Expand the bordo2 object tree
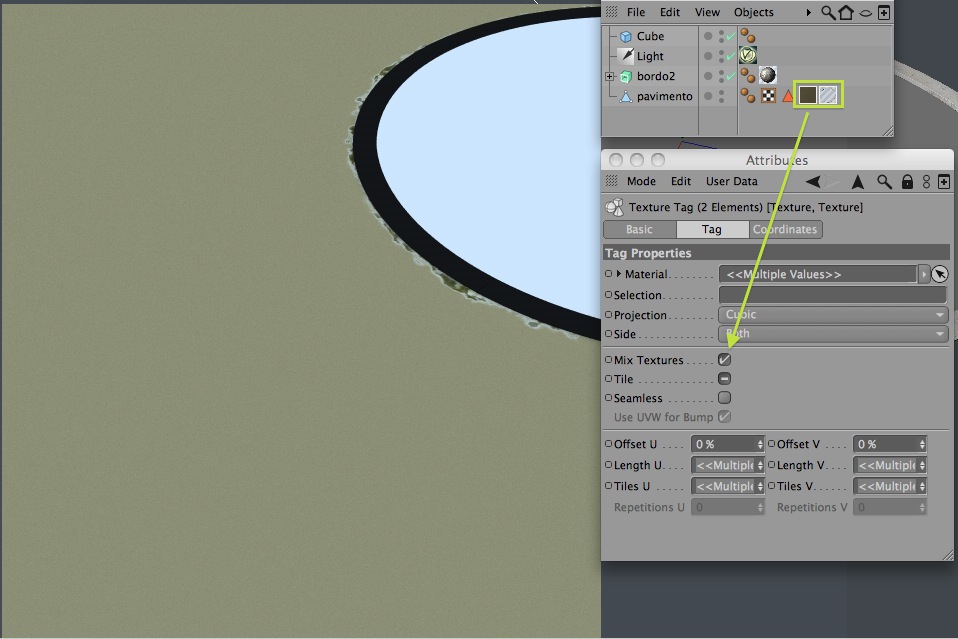The height and width of the screenshot is (639, 958). (609, 76)
